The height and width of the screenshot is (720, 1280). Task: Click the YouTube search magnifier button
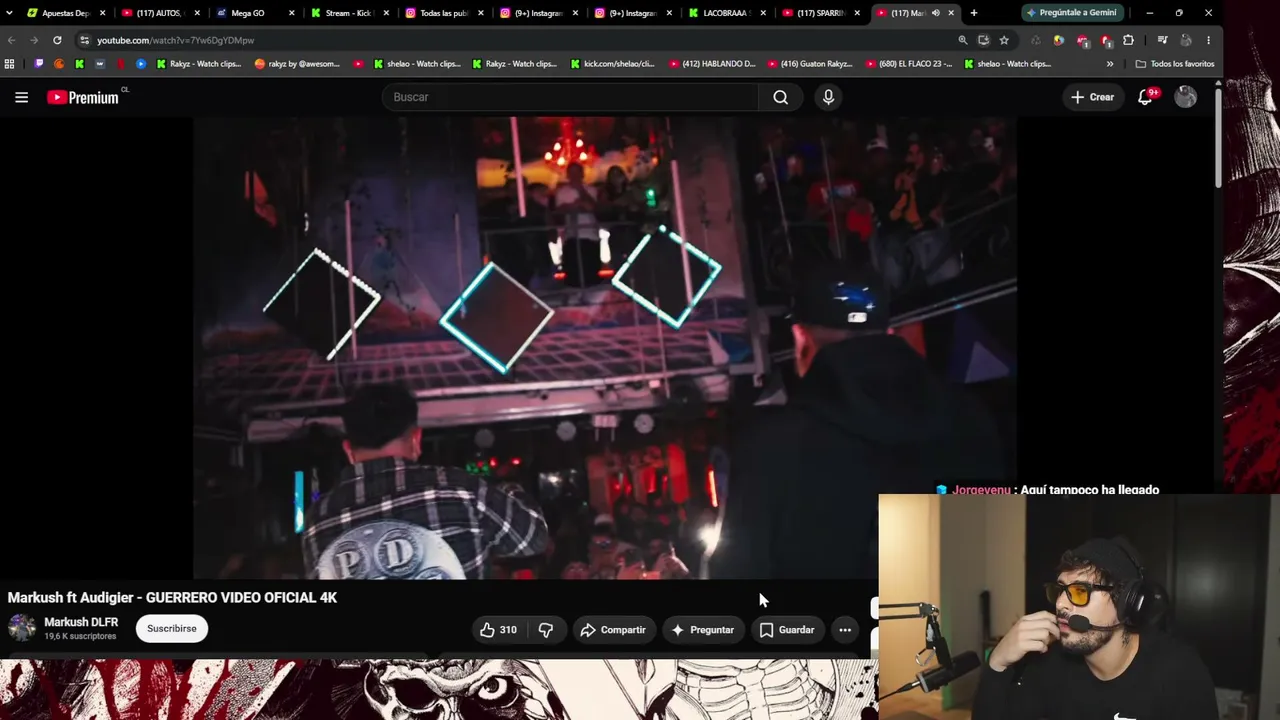[780, 97]
